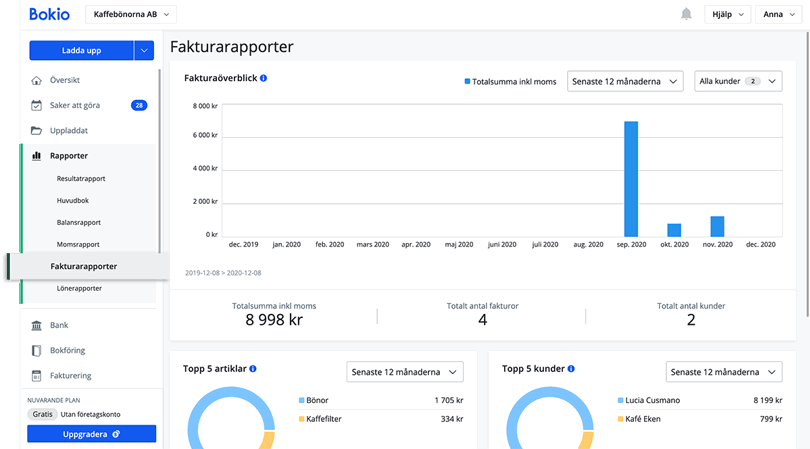Click the Uppladdat folder icon
This screenshot has height=449, width=810.
[x=36, y=130]
